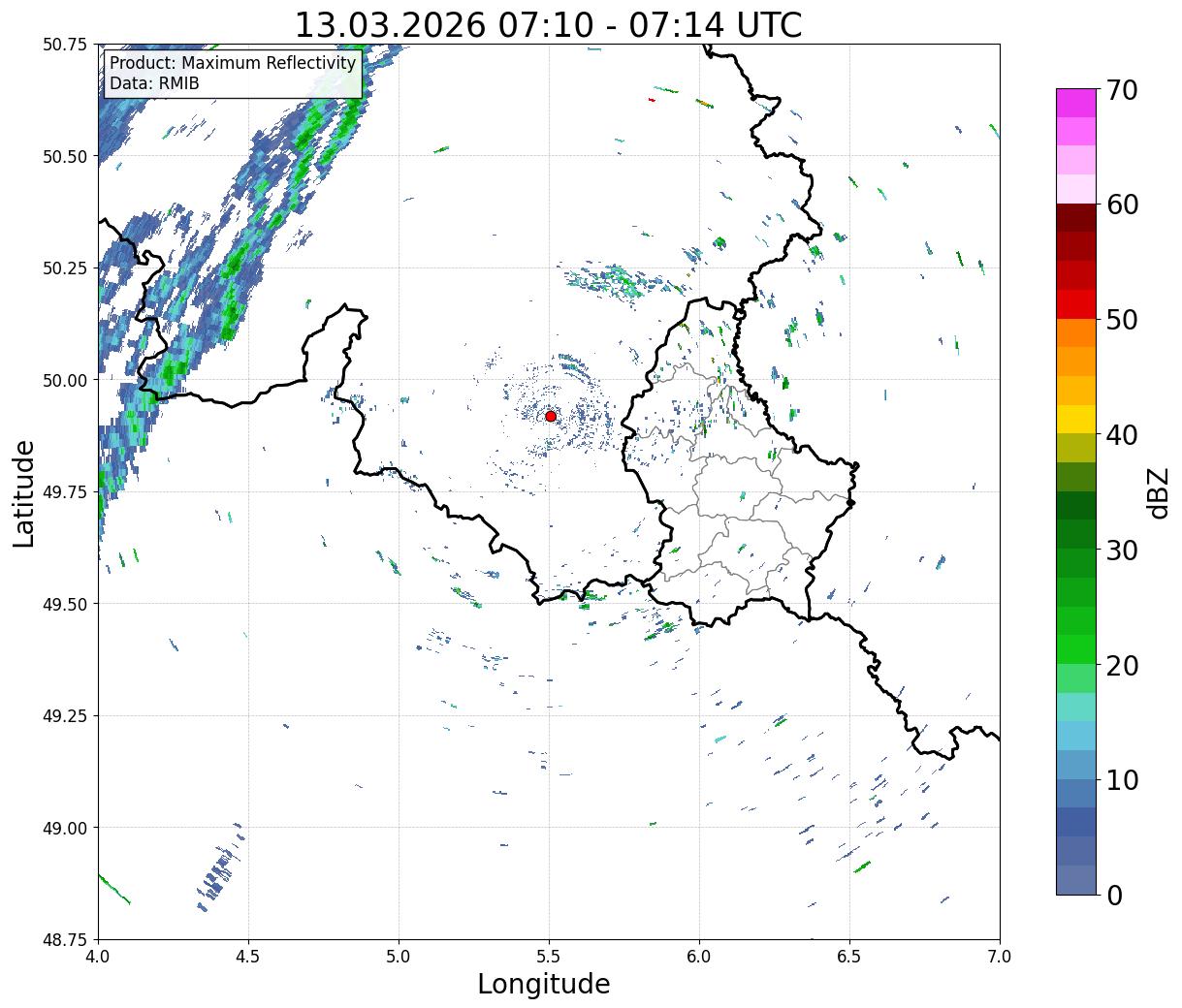Click the 4.5 longitude tick label
This screenshot has height=1008, width=1182.
coord(248,957)
